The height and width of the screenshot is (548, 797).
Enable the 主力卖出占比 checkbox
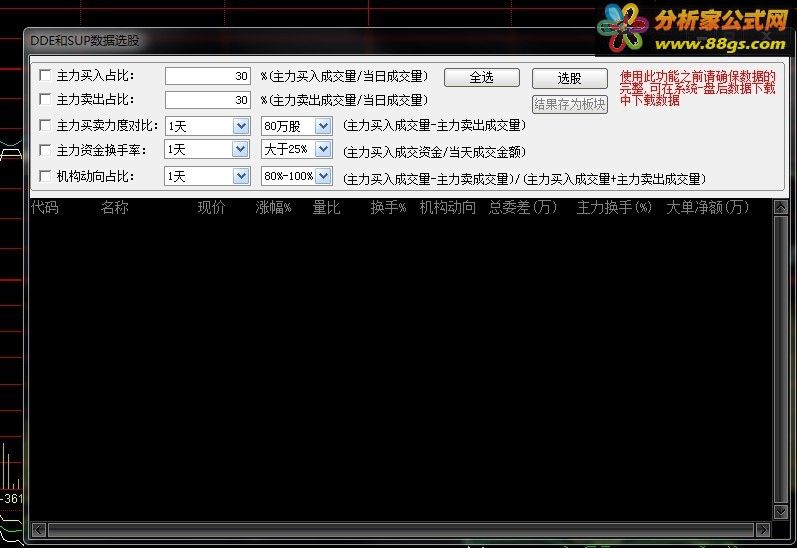45,99
